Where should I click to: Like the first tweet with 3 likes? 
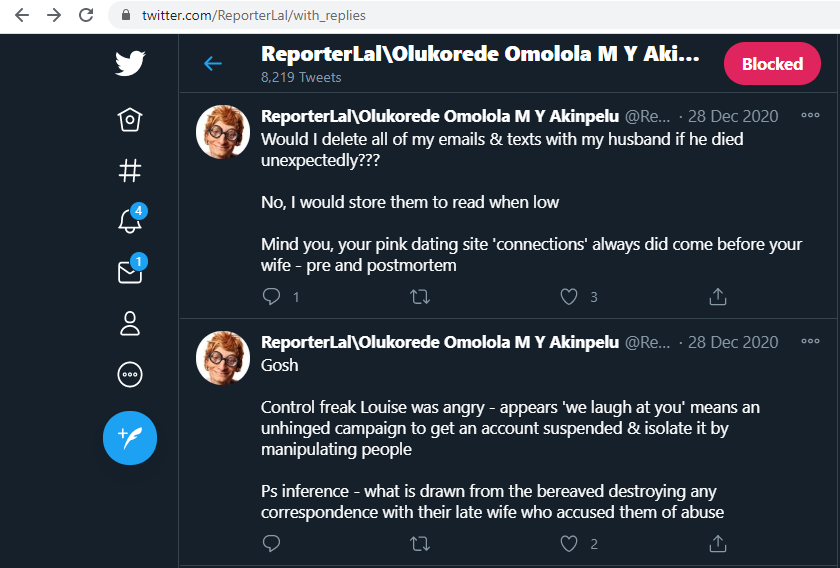pos(569,296)
